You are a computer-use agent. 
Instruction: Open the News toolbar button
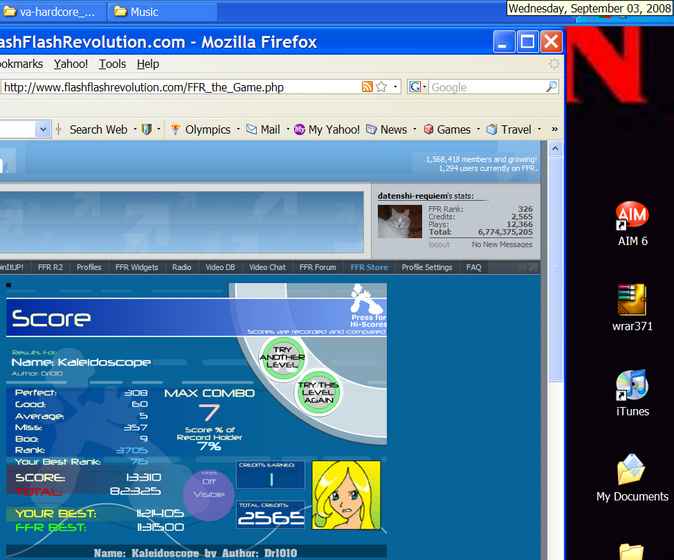pos(386,129)
